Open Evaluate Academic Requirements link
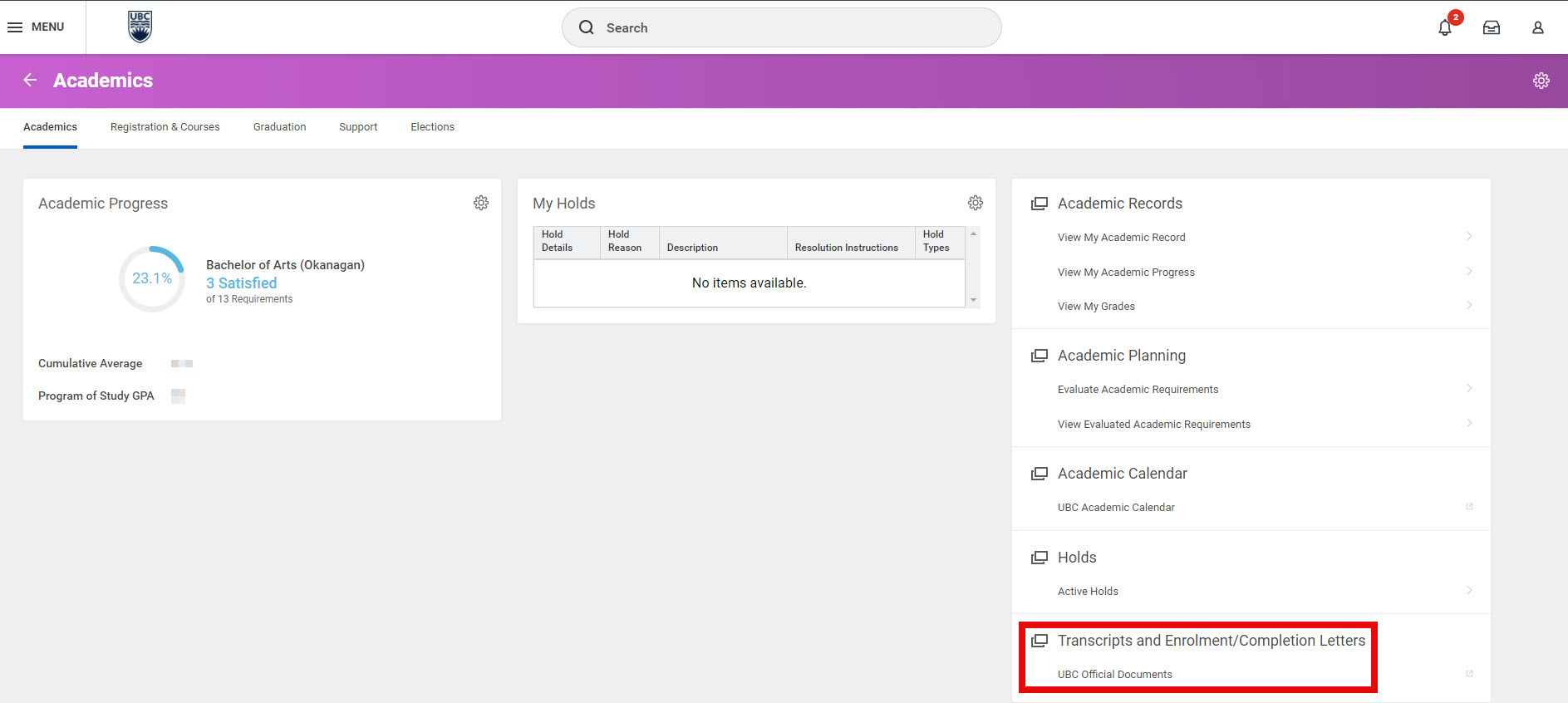This screenshot has width=1568, height=703. (1138, 390)
